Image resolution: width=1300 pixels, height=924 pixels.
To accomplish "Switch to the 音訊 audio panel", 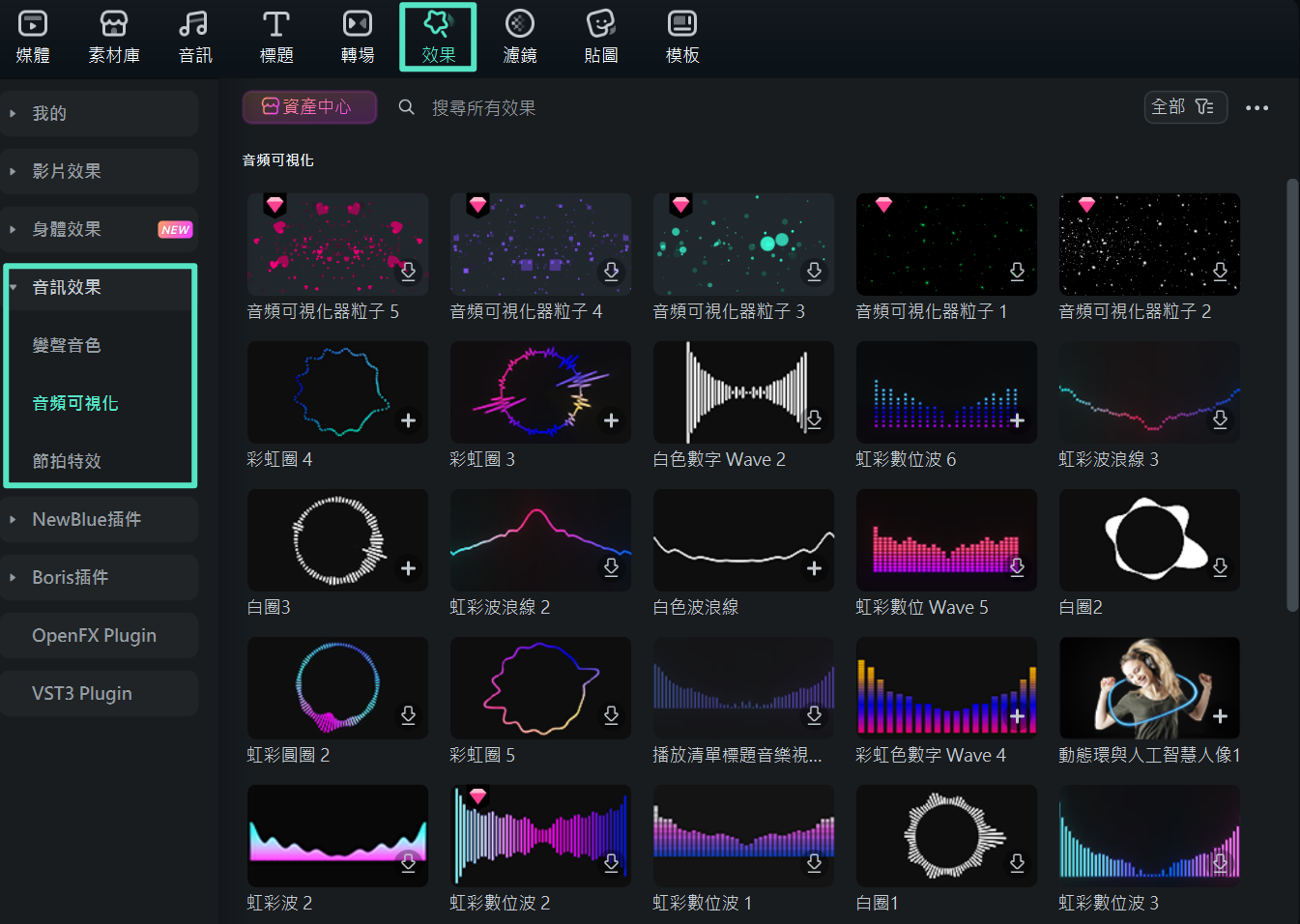I will coord(194,37).
